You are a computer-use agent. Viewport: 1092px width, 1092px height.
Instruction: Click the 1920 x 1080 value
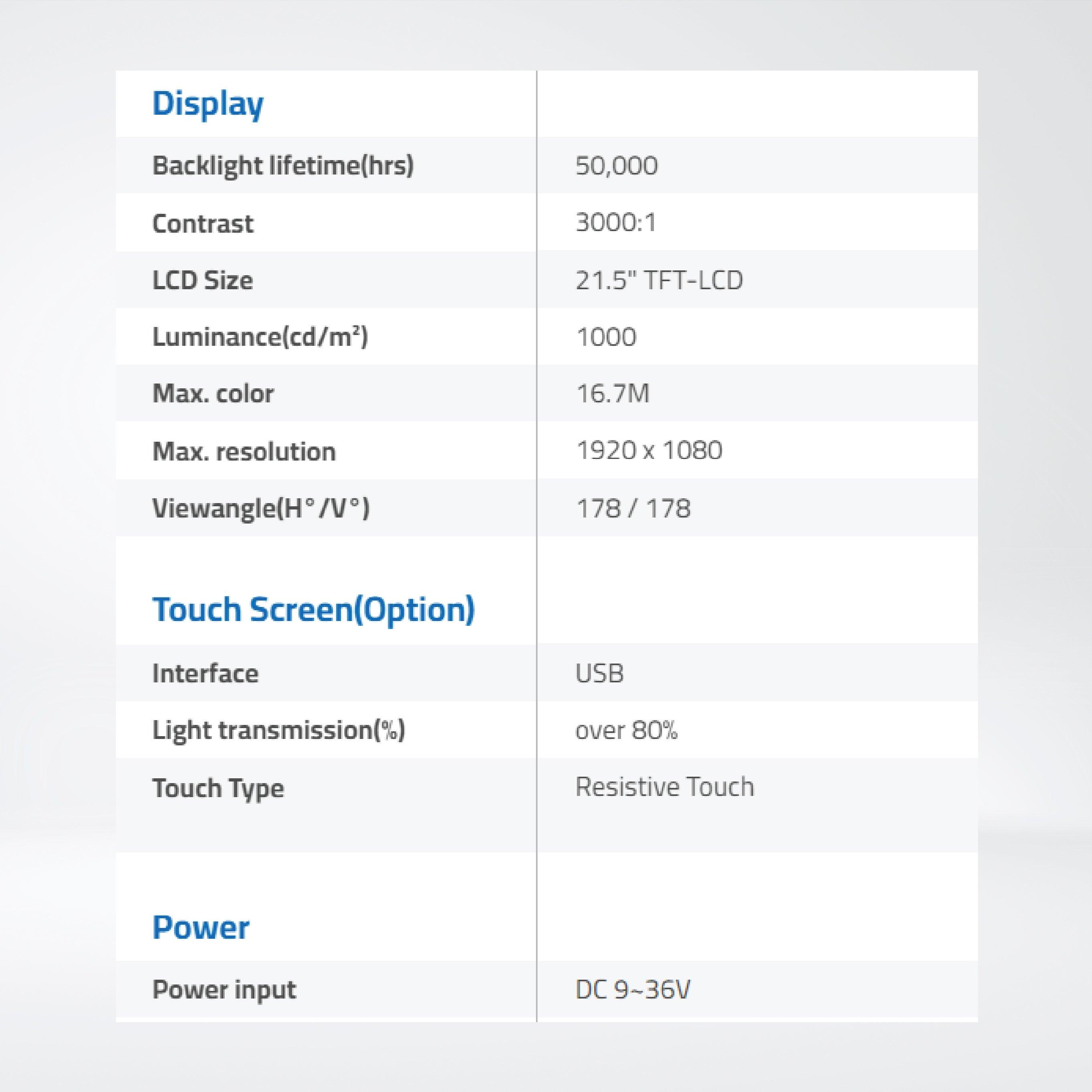tap(649, 451)
